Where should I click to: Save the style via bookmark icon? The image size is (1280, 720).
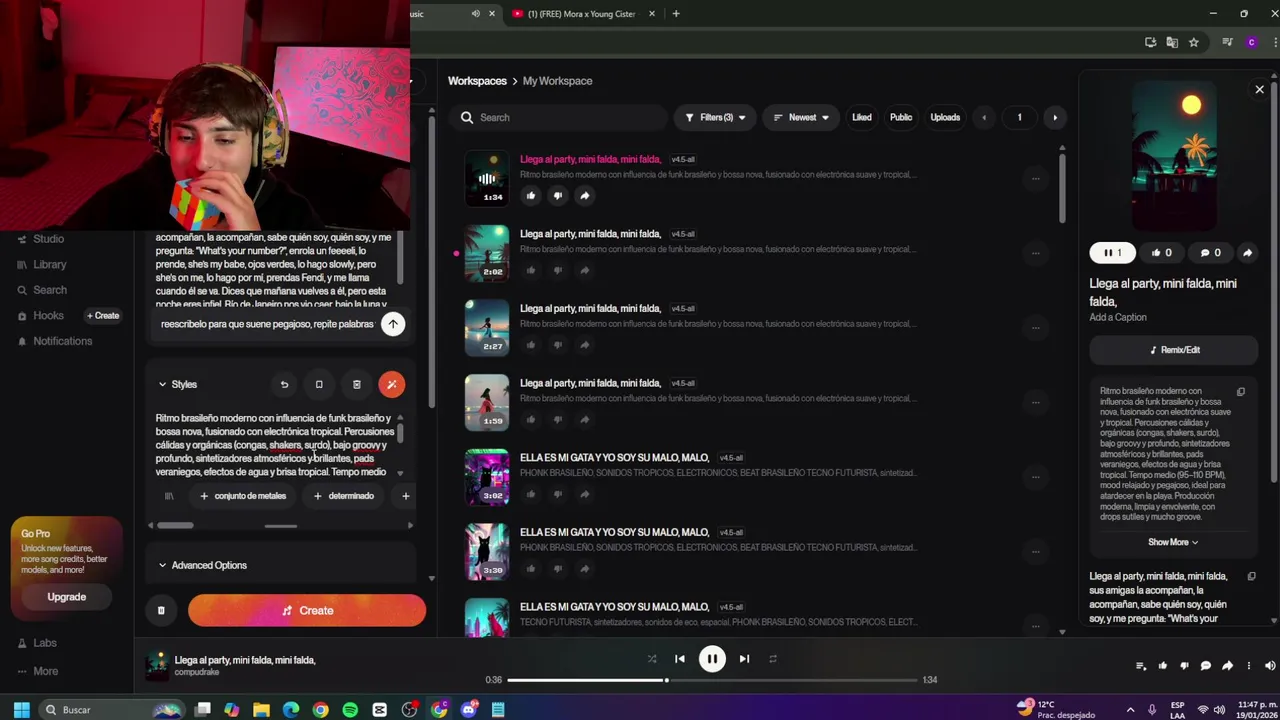point(319,384)
